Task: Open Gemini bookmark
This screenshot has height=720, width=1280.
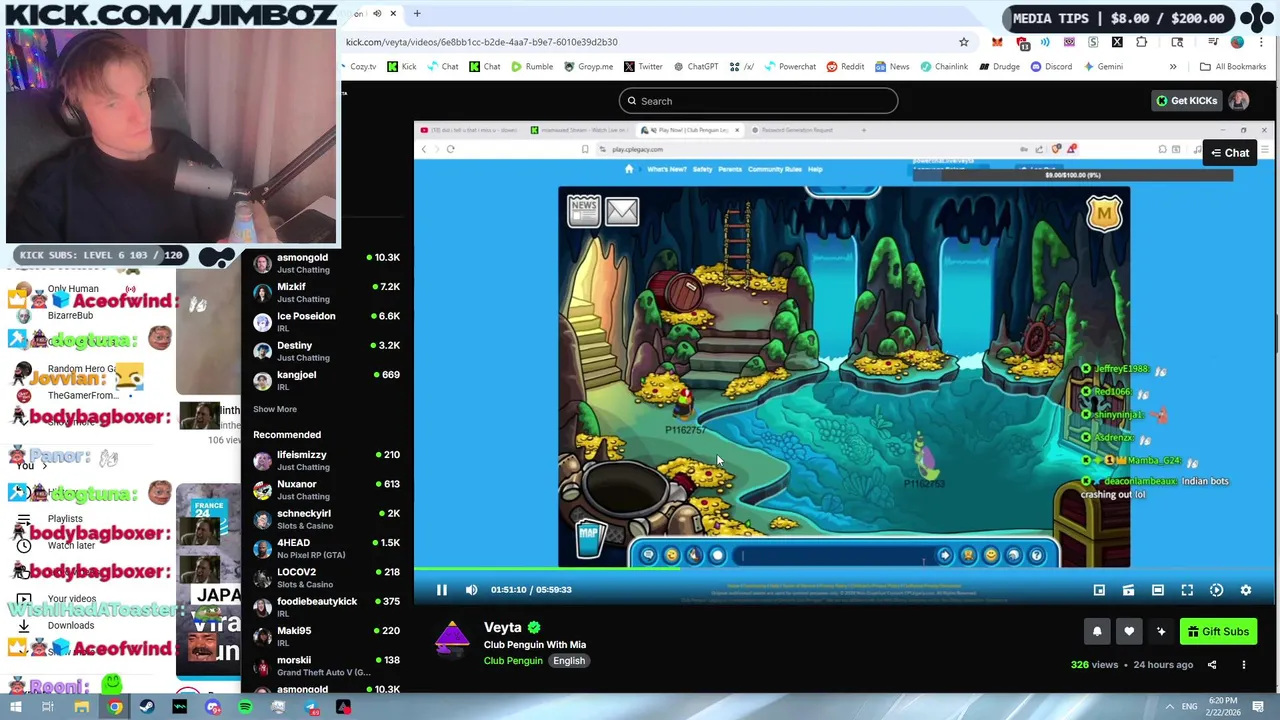Action: (x=1103, y=67)
